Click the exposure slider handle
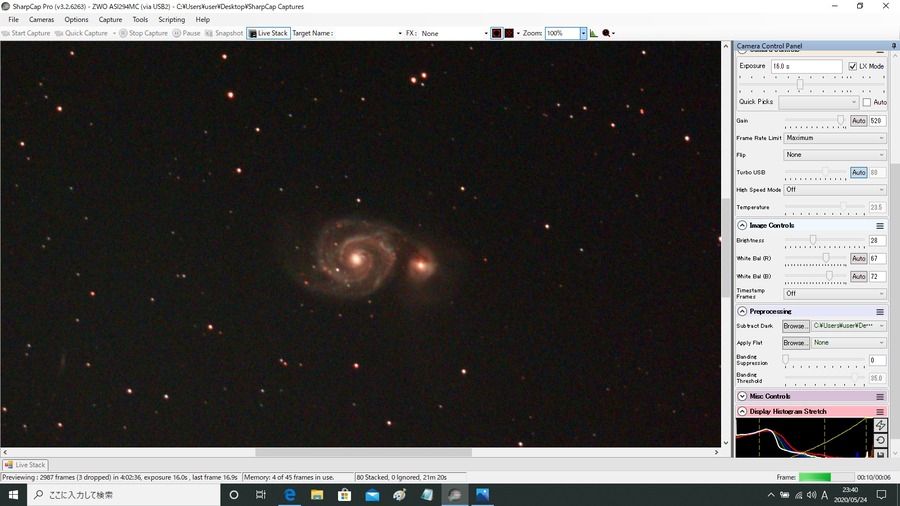 [800, 84]
